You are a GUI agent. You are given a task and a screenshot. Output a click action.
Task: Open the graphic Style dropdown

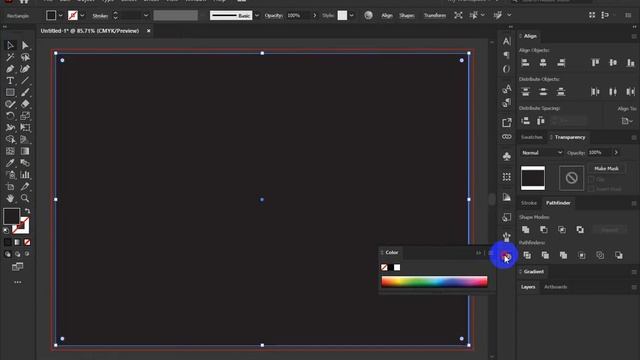[351, 16]
